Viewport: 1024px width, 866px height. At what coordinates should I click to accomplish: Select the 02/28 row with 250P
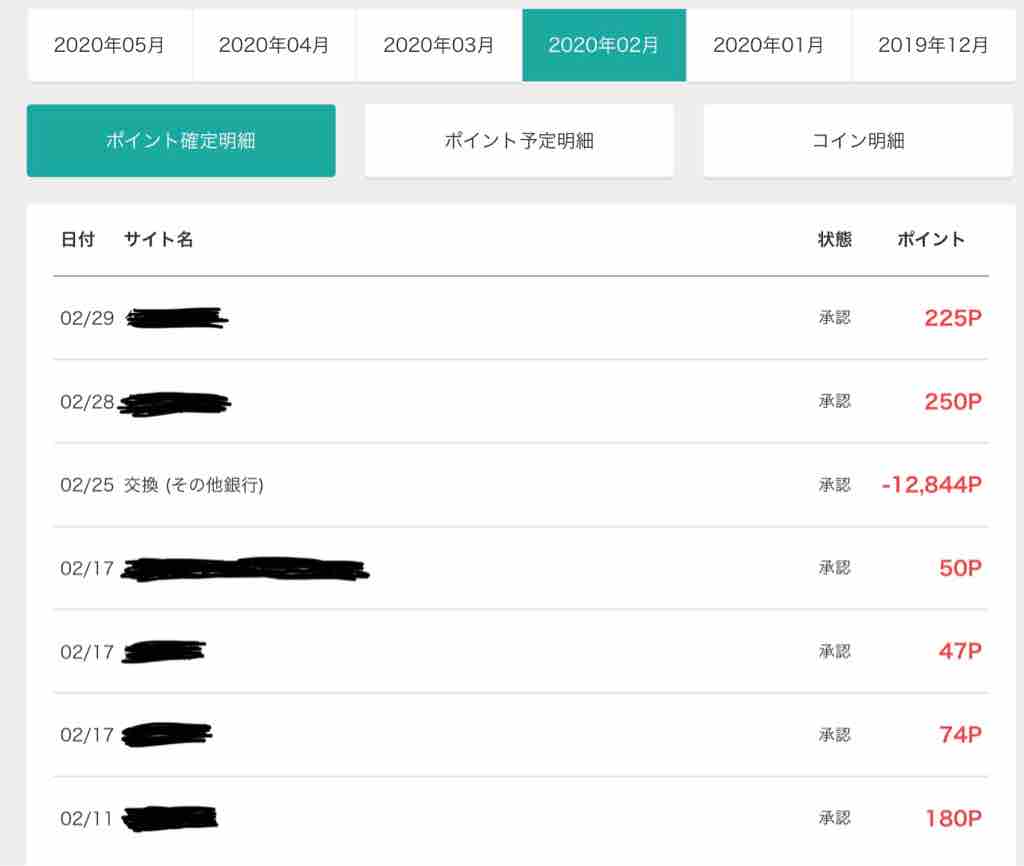coord(520,402)
